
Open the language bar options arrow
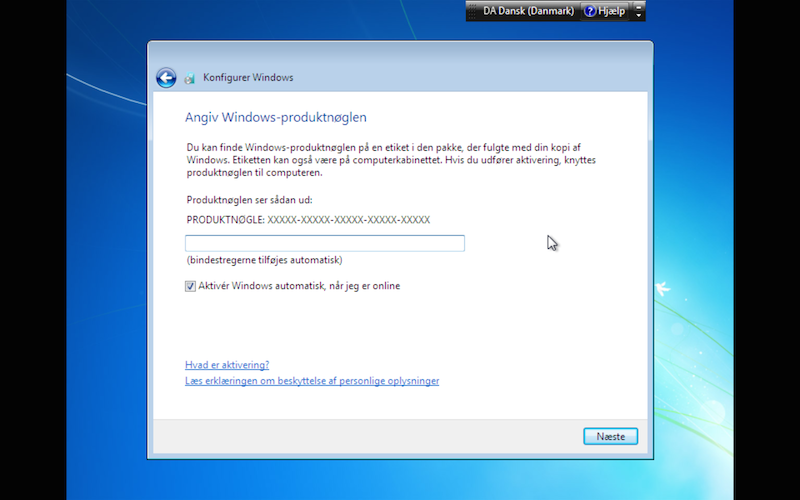point(638,15)
